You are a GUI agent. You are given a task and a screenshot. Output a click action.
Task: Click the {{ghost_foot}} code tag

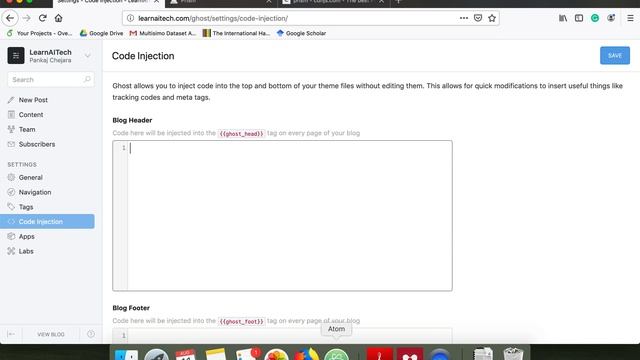(242, 321)
